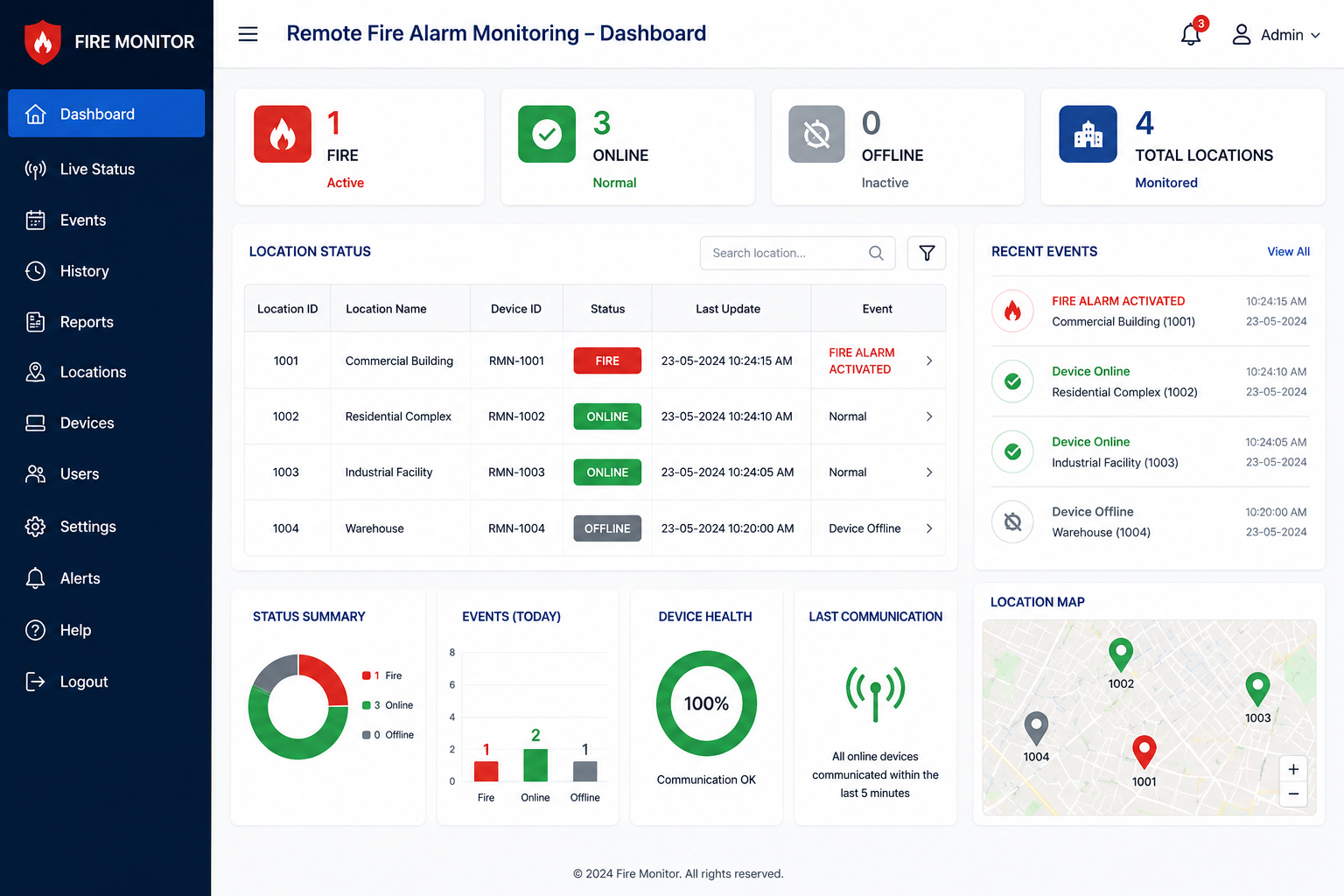Click device ID RMN-1003 cell
The height and width of the screenshot is (896, 1344).
516,472
